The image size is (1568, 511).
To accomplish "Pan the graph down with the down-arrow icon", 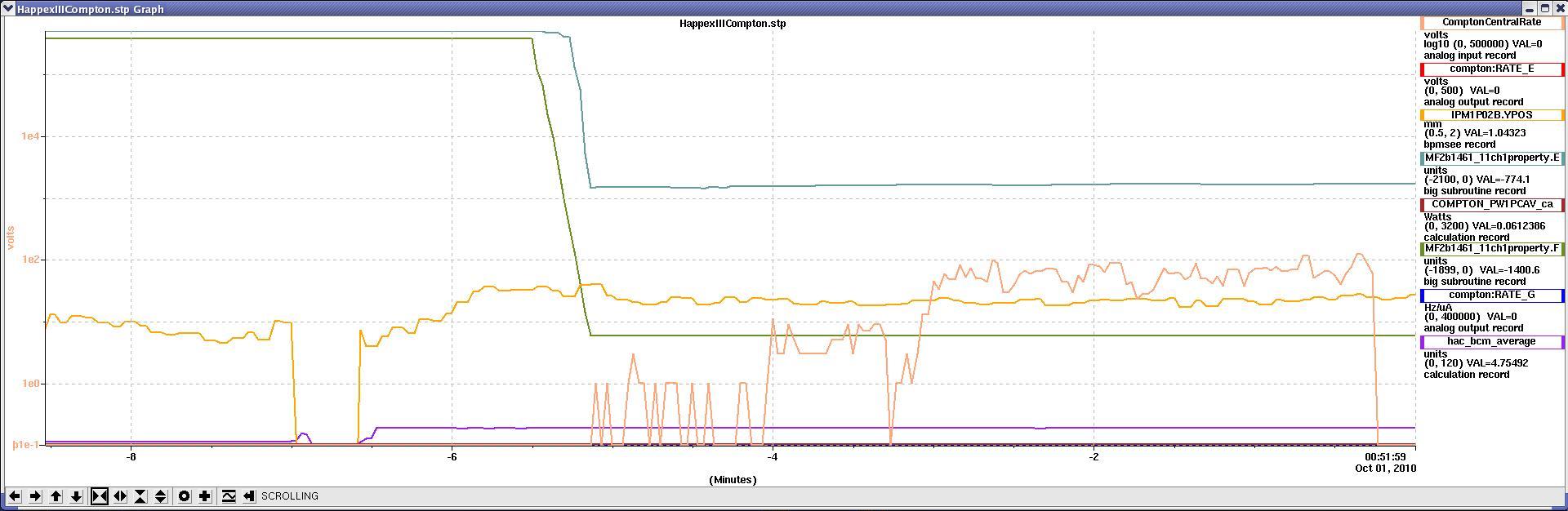I will click(77, 496).
